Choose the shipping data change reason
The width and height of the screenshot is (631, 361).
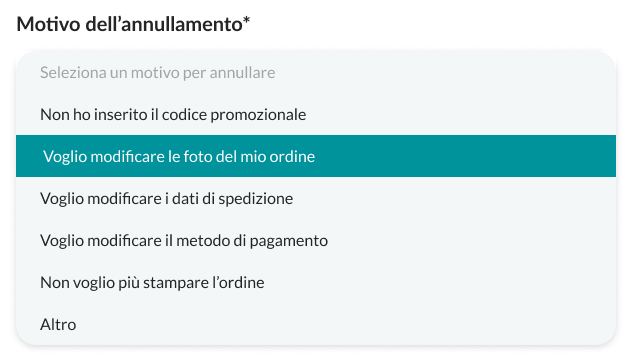click(316, 198)
